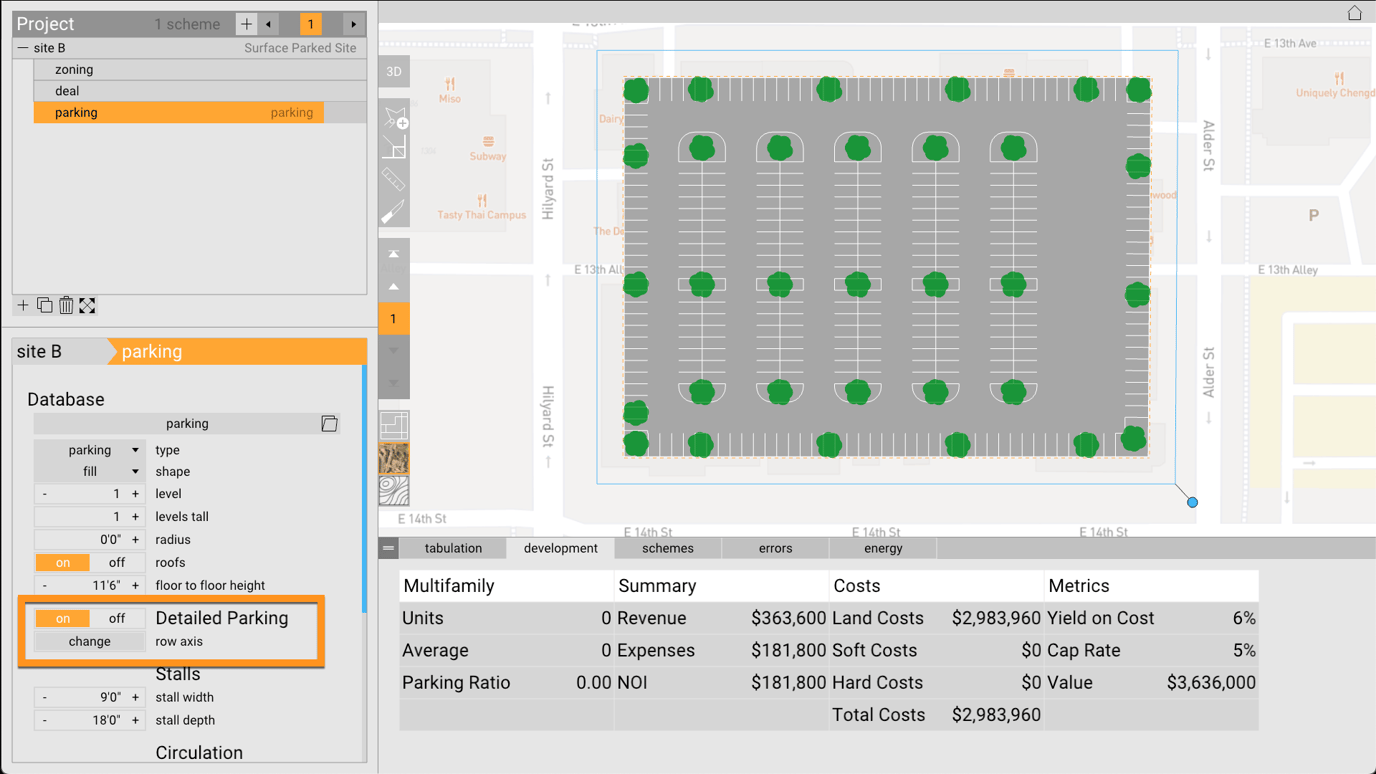Duplicate the selected project item
1376x774 pixels.
pos(44,306)
